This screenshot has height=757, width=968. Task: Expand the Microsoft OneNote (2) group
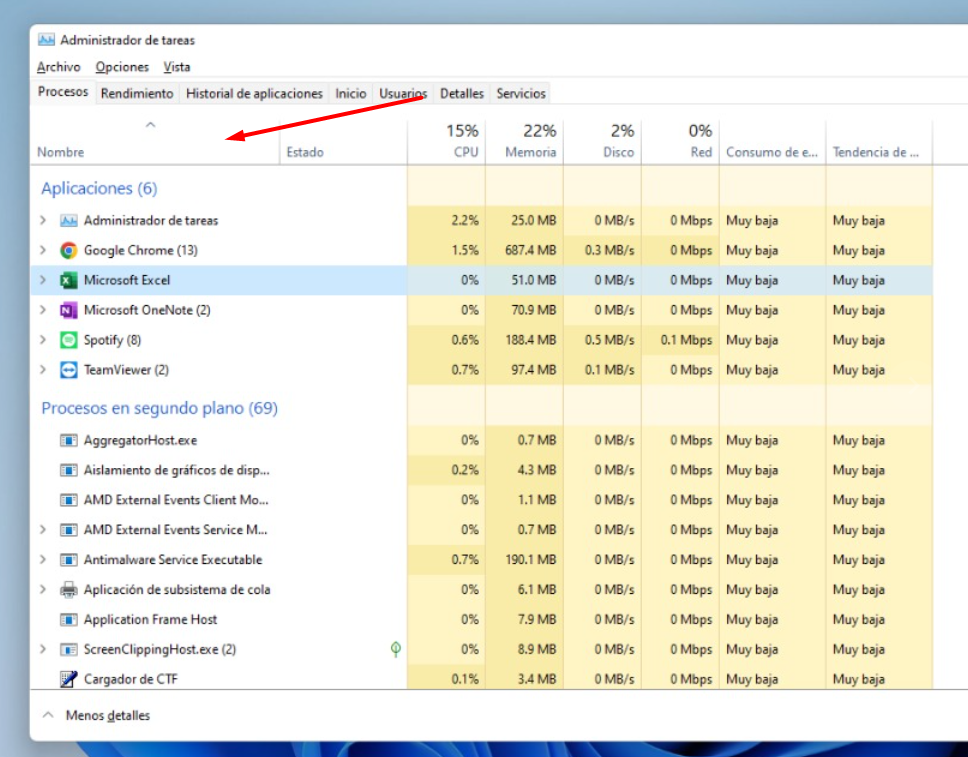(x=43, y=310)
